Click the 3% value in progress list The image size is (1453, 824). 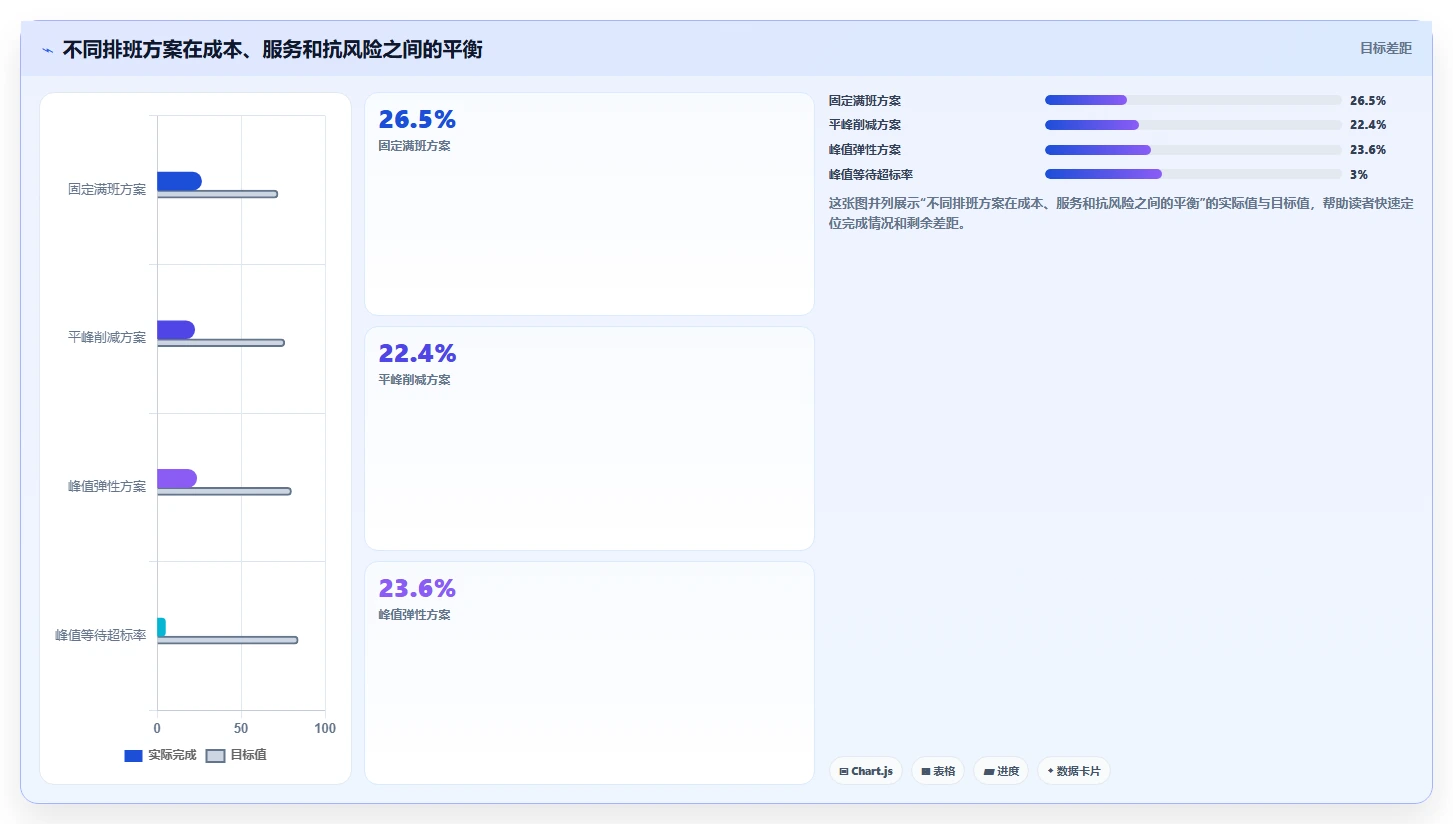[x=1359, y=175]
